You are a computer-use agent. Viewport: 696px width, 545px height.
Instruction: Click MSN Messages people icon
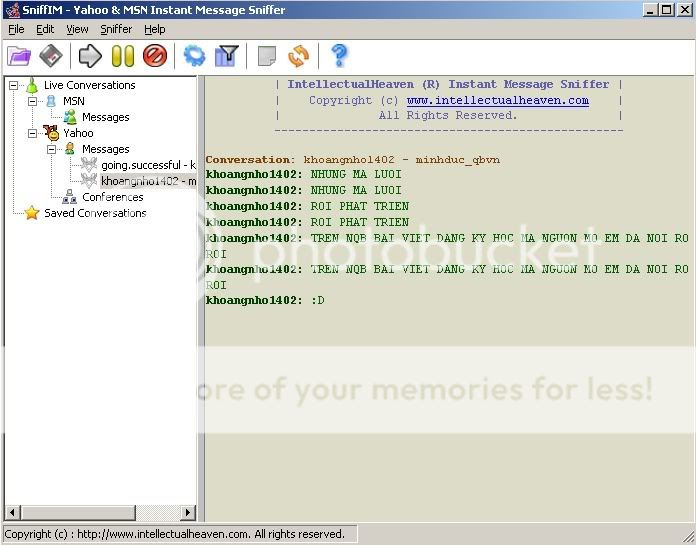point(70,117)
